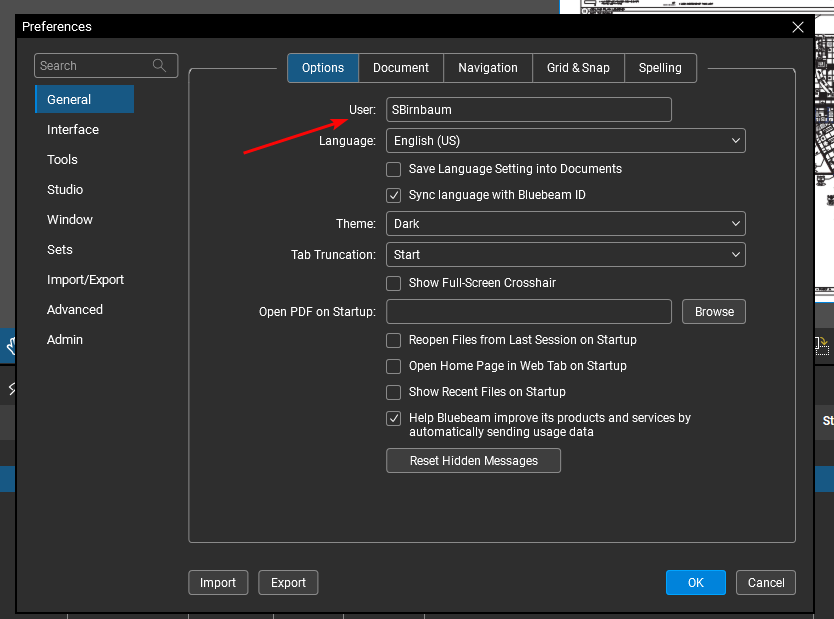834x619 pixels.
Task: Click the Preferences search field
Action: (106, 66)
